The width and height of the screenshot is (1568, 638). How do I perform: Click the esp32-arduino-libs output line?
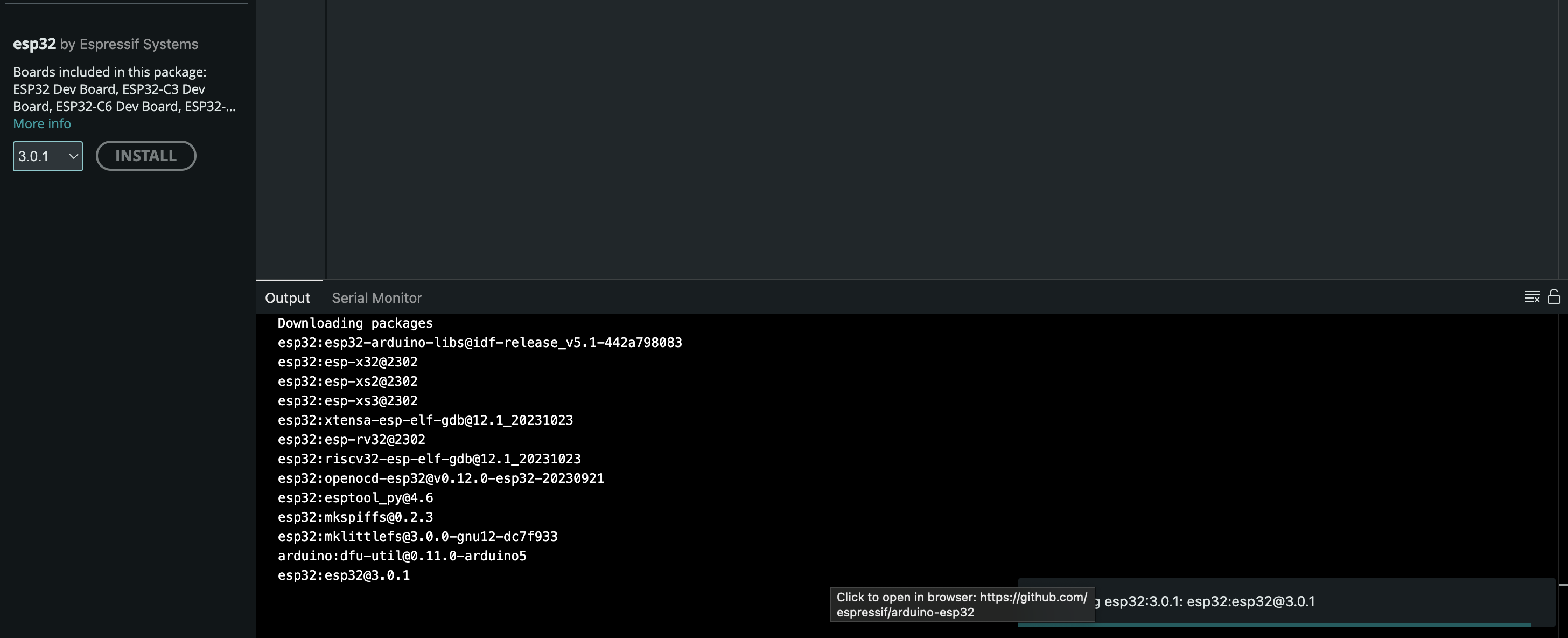tap(480, 343)
